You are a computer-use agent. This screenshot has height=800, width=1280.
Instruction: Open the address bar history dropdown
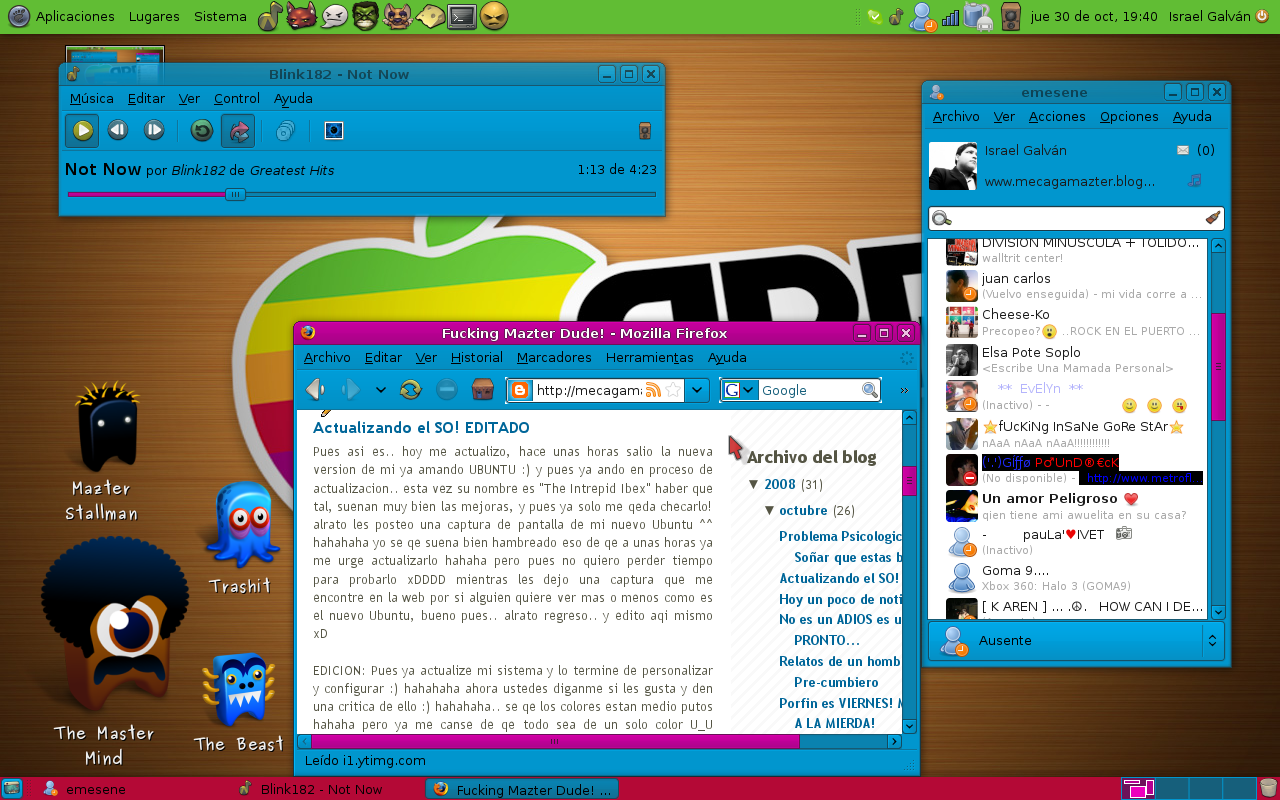pos(697,390)
